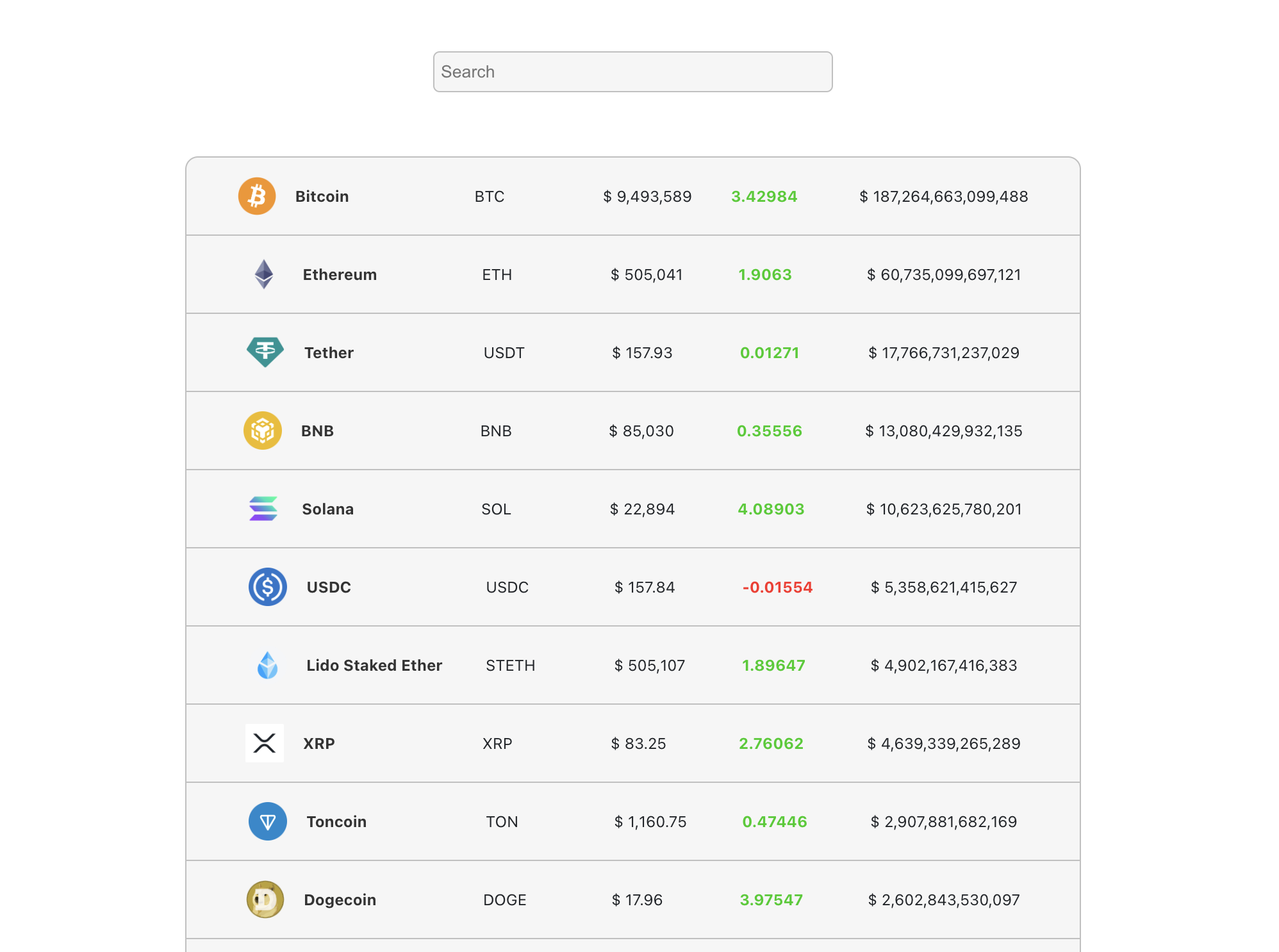Screen dimensions: 1279x952
Task: Click BNB price $ 85,030
Action: 641,431
